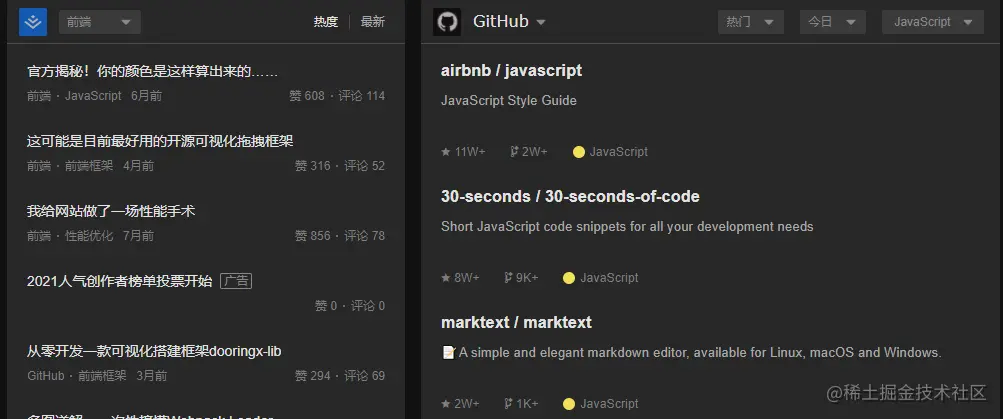Open the airbnb / javascript repository link
The height and width of the screenshot is (419, 1003).
pos(512,70)
